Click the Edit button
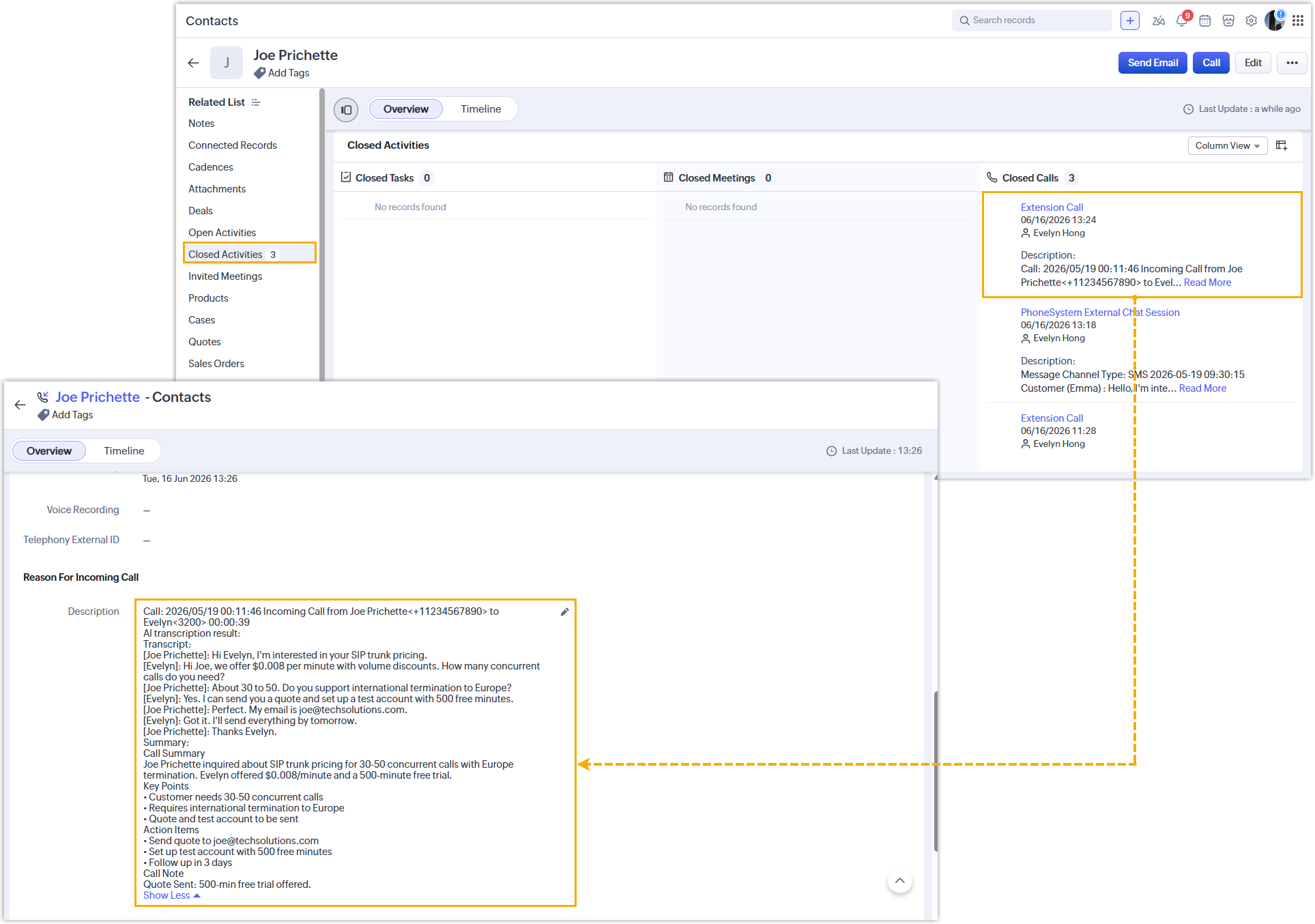The height and width of the screenshot is (924, 1315). pos(1253,63)
